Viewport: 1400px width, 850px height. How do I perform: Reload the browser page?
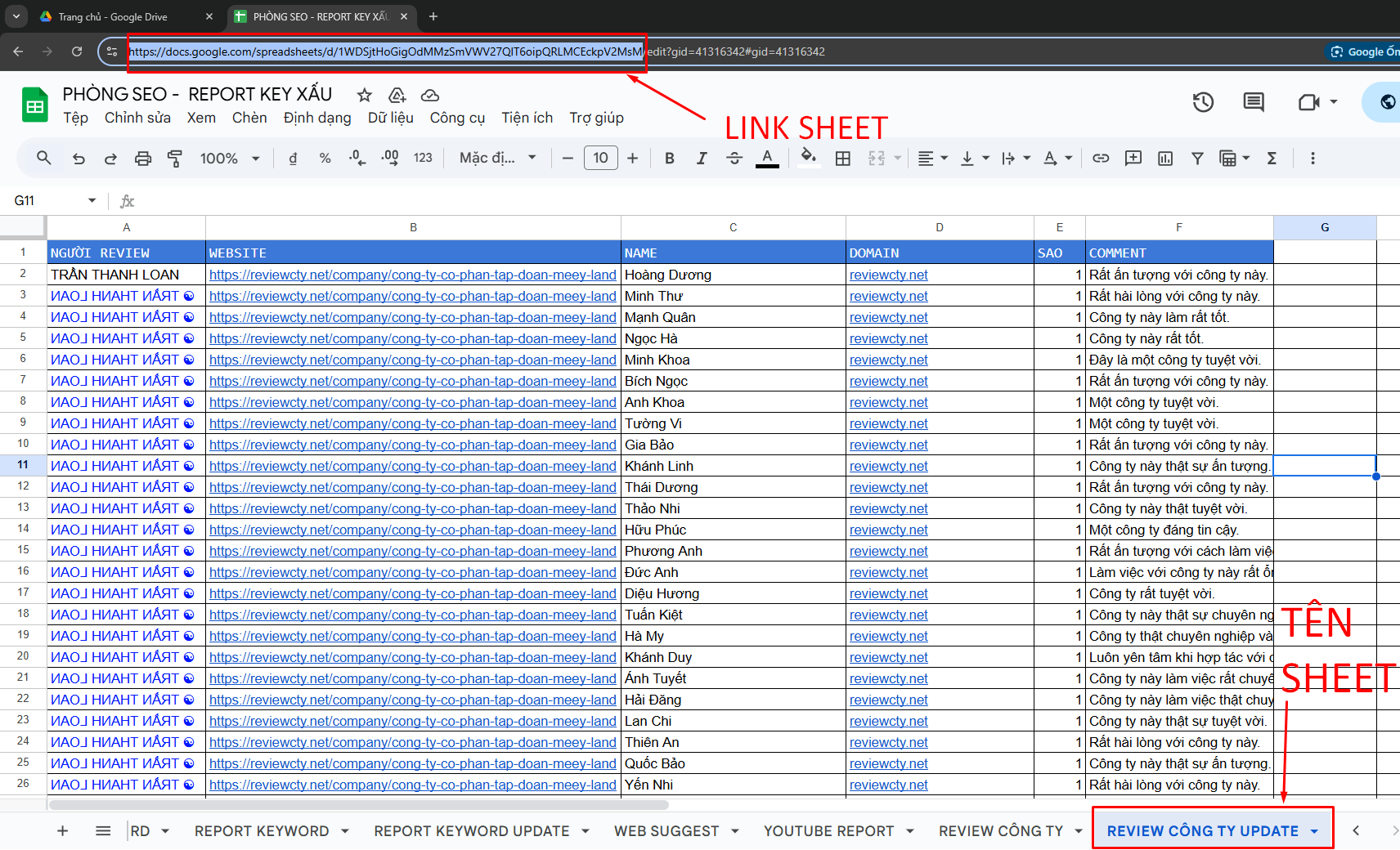click(x=77, y=51)
